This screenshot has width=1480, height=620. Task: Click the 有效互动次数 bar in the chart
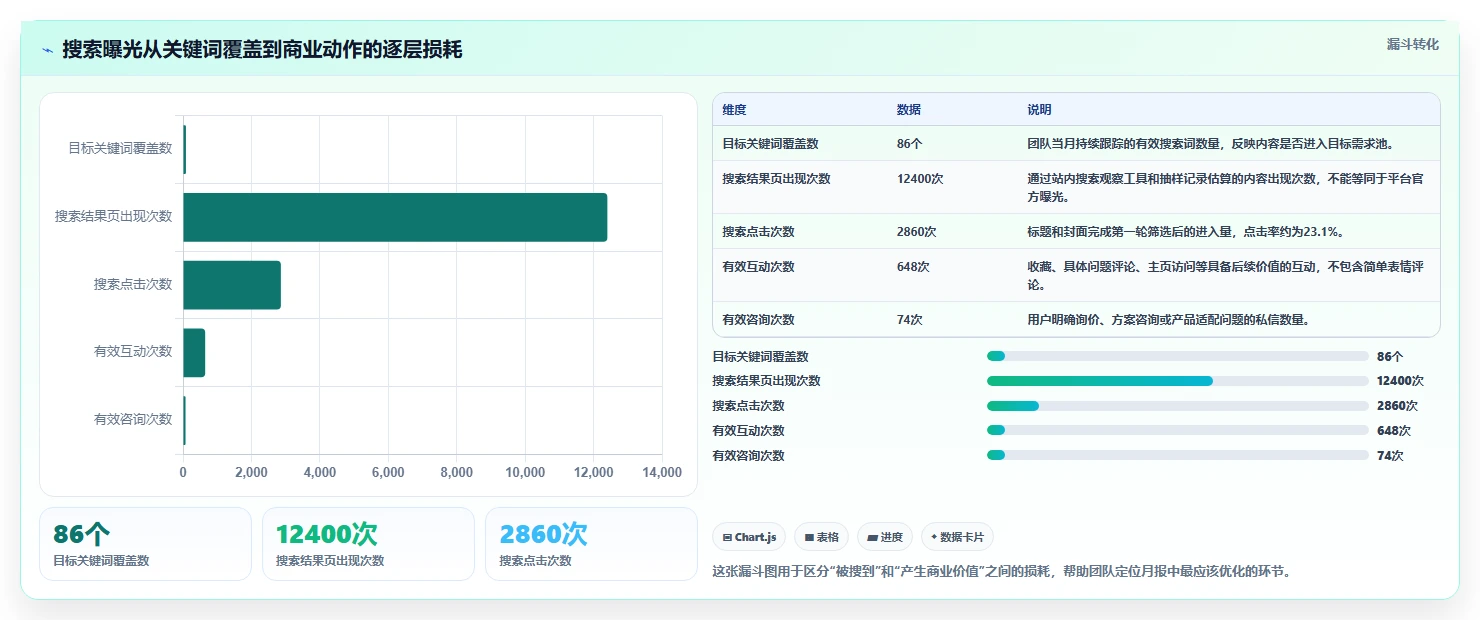tap(194, 352)
